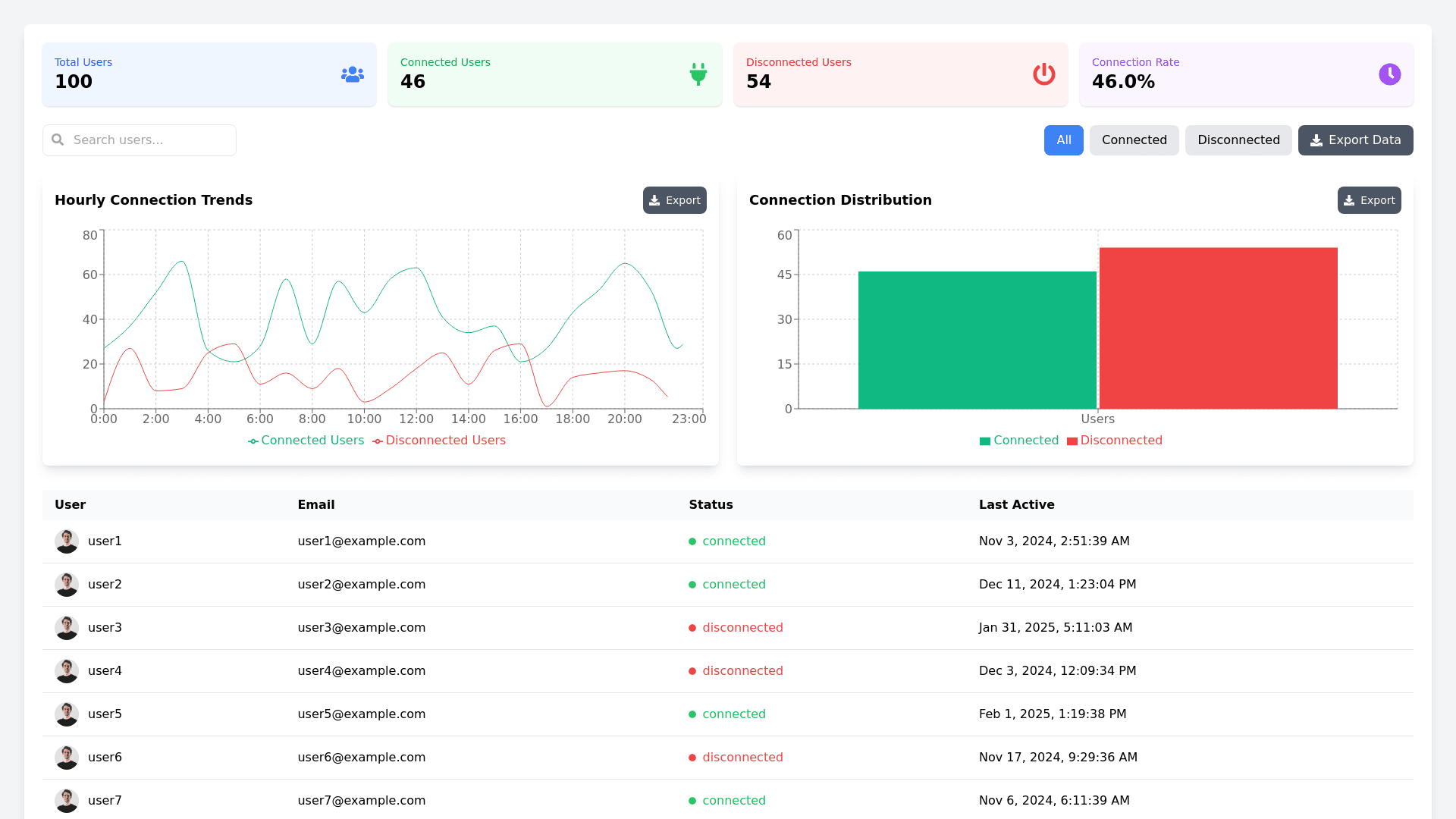Click user6's avatar image

point(67,758)
